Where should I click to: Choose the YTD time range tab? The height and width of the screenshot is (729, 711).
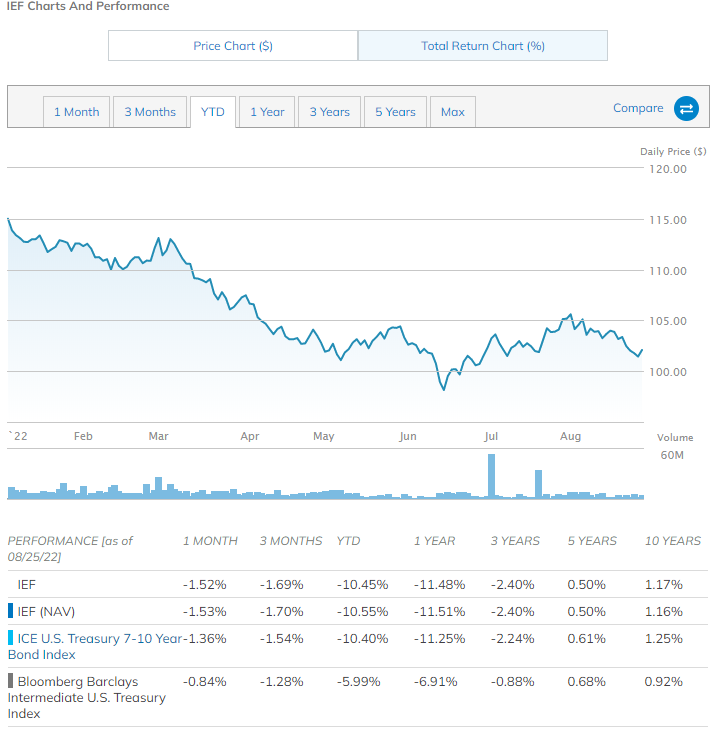213,112
